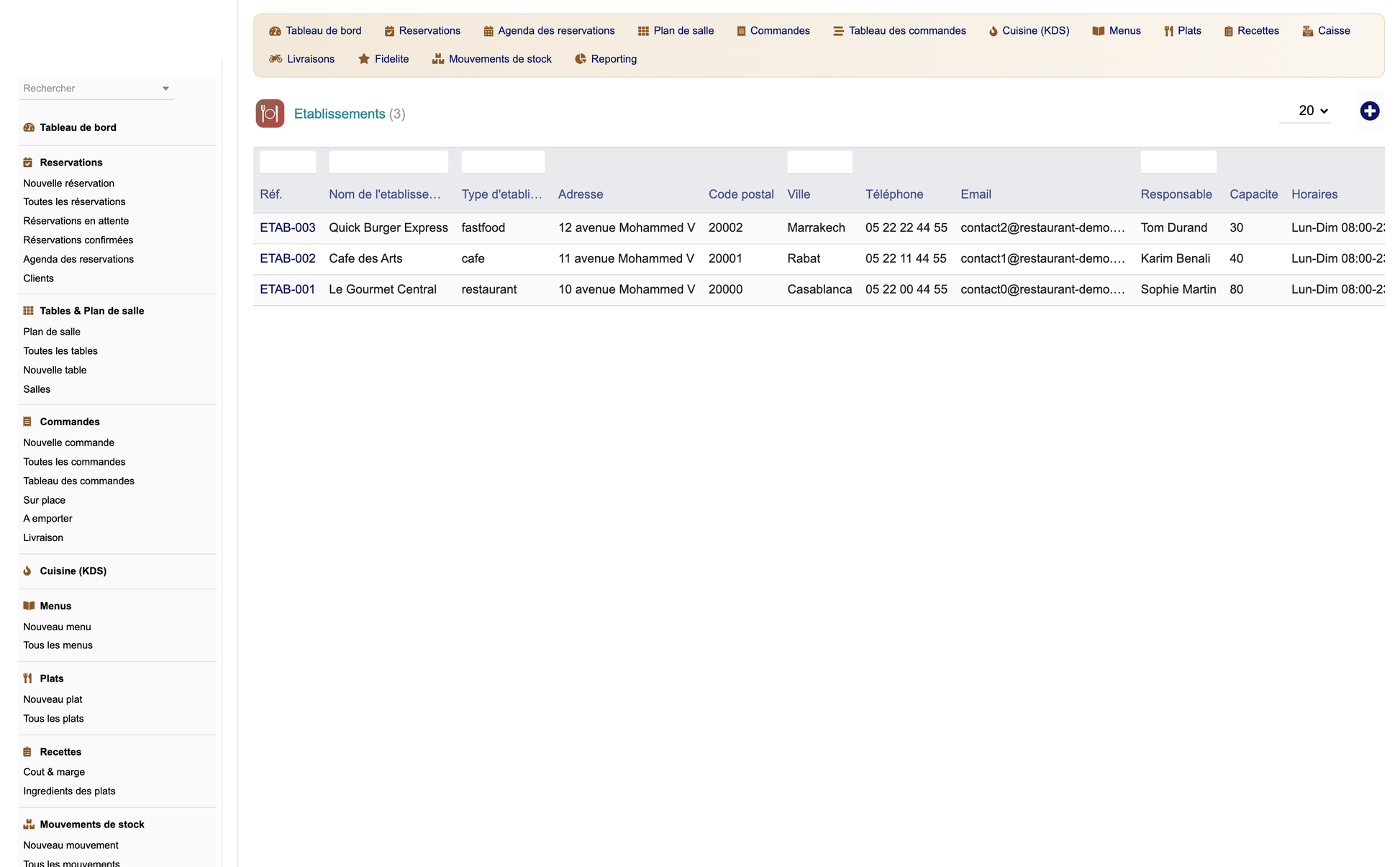The height and width of the screenshot is (867, 1400).
Task: Switch to the Caisse tab label
Action: [1334, 31]
